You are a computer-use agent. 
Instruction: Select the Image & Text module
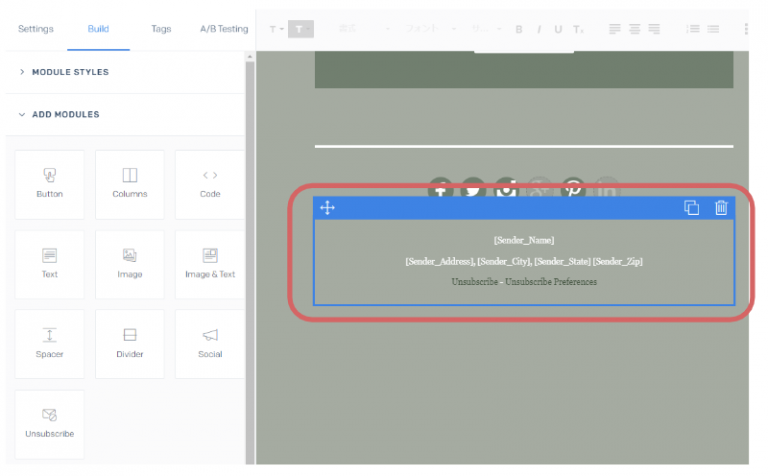210,264
